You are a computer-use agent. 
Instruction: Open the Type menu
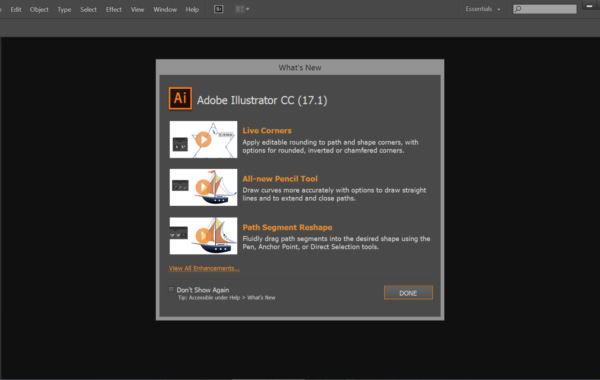click(64, 10)
